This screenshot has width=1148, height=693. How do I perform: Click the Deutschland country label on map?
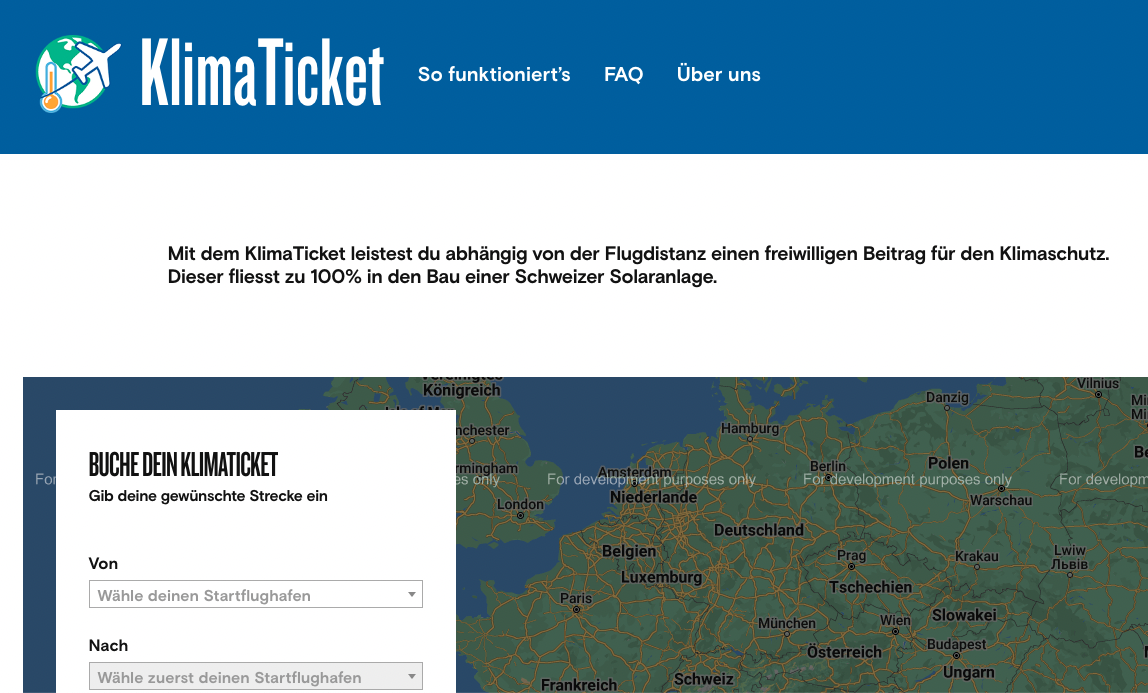(758, 530)
